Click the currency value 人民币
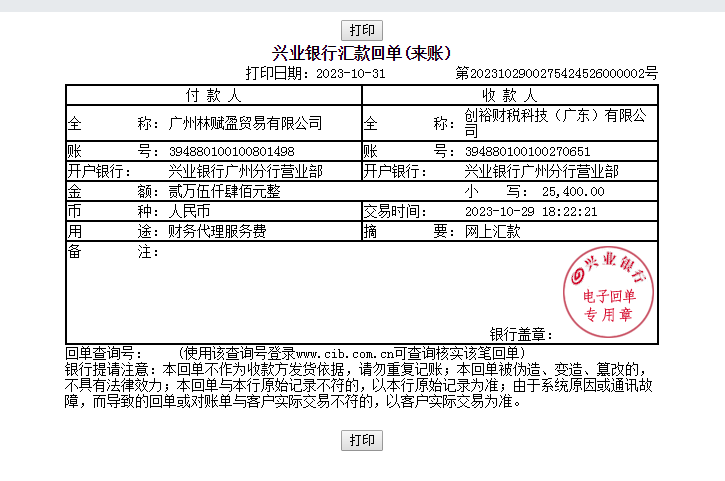The image size is (725, 481). coord(189,211)
